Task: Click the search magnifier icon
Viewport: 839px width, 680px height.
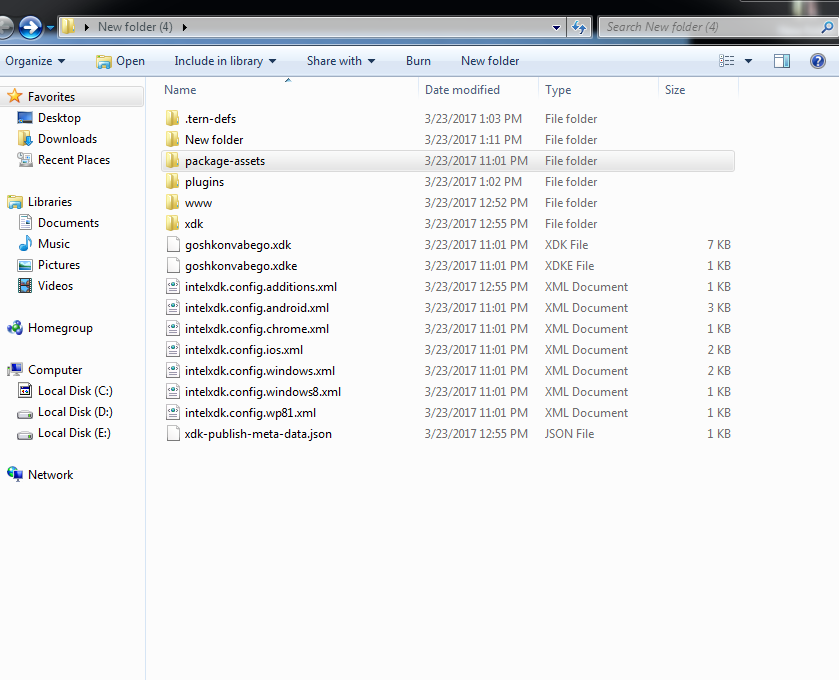Action: [827, 27]
